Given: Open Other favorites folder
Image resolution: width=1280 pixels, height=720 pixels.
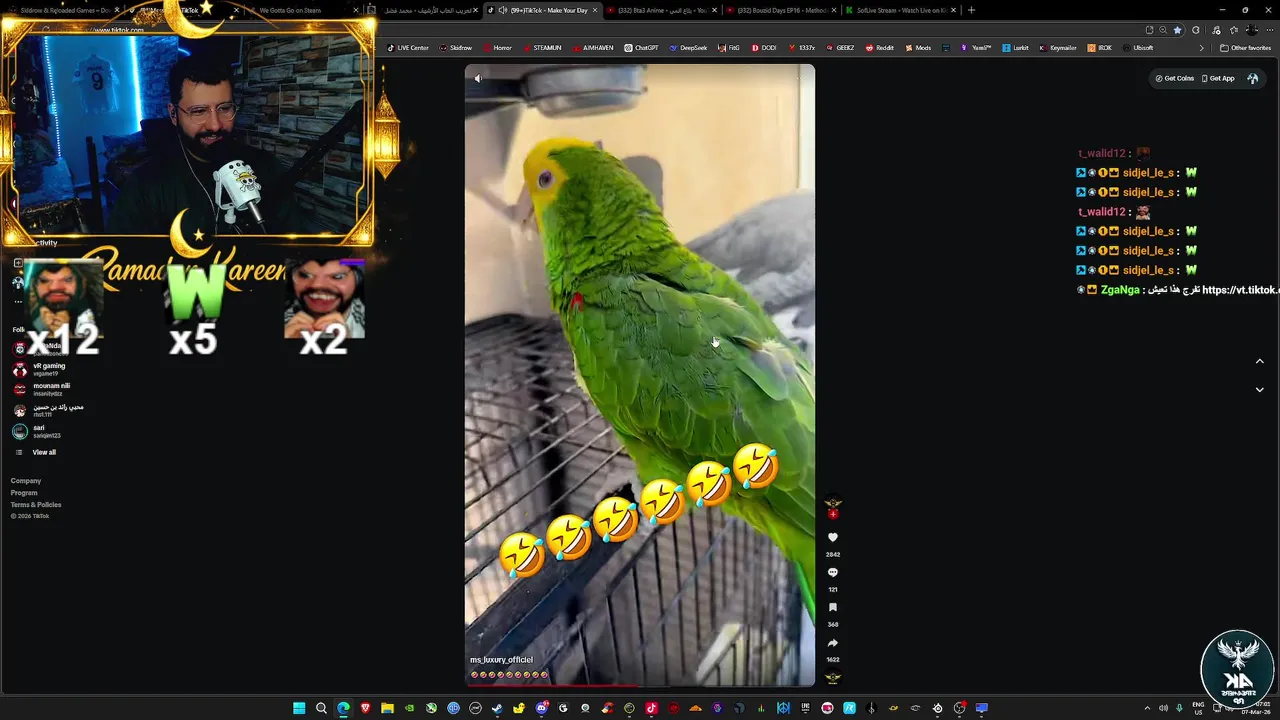Looking at the screenshot, I should click(1246, 47).
